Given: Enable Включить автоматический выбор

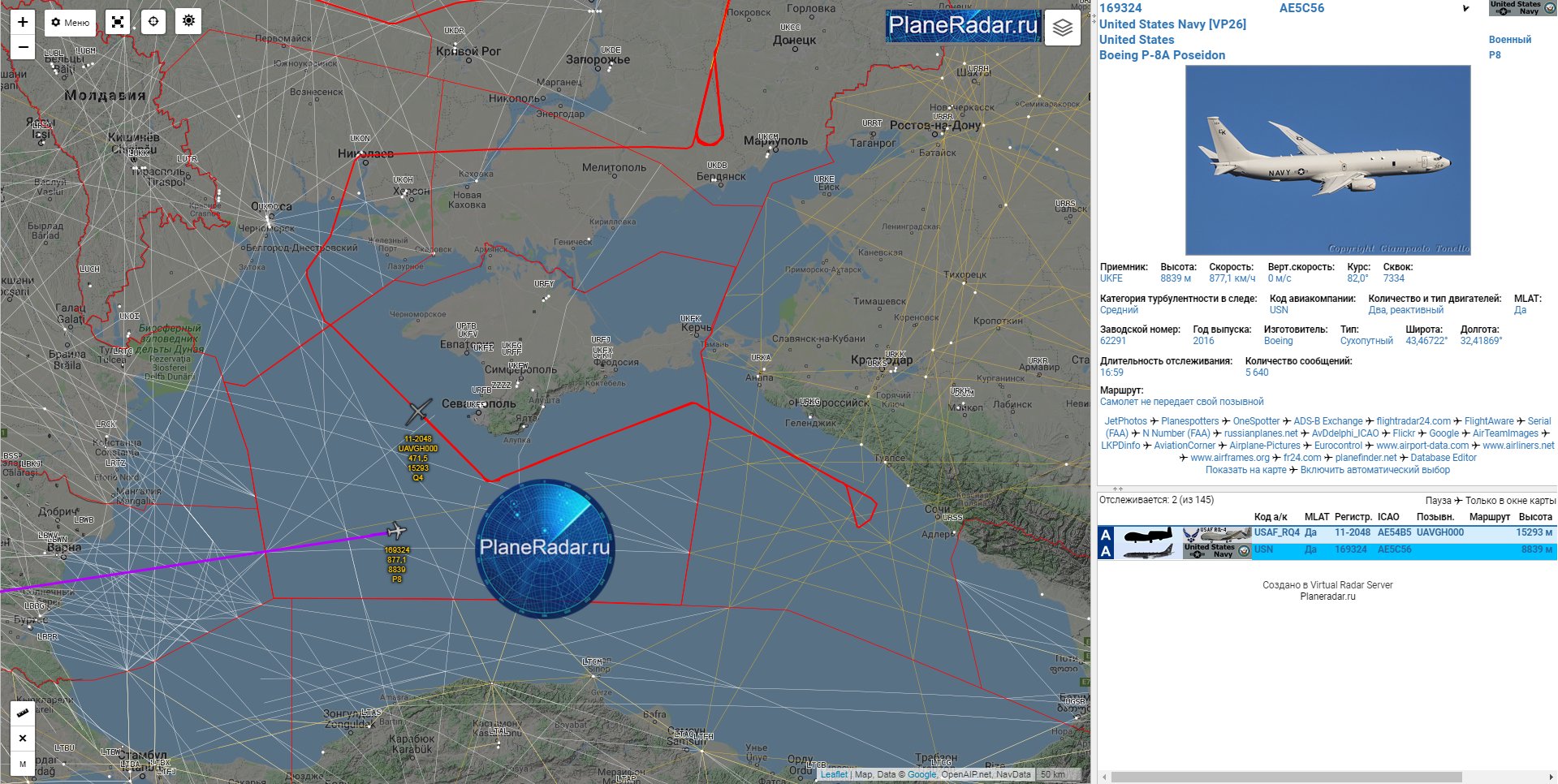Looking at the screenshot, I should [x=1375, y=470].
